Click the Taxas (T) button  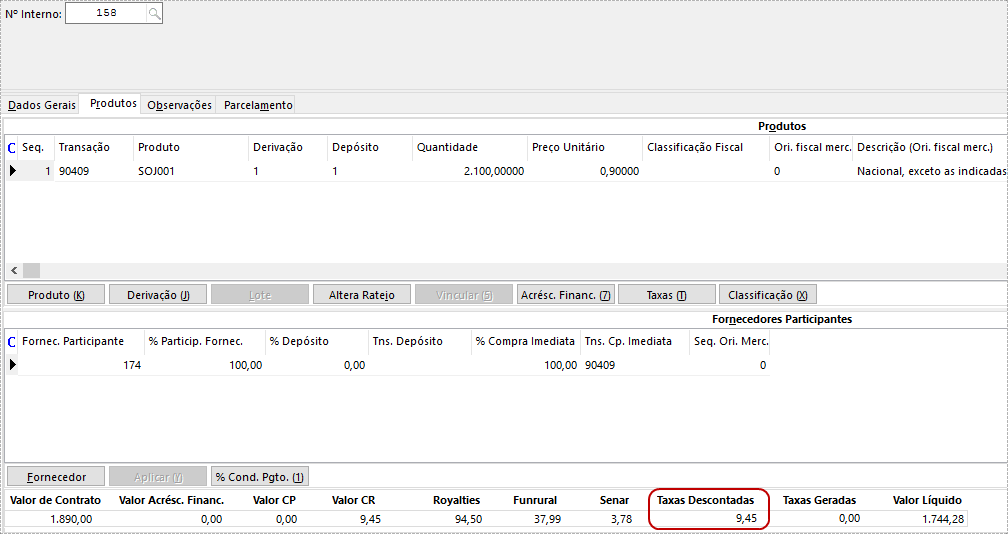click(667, 295)
